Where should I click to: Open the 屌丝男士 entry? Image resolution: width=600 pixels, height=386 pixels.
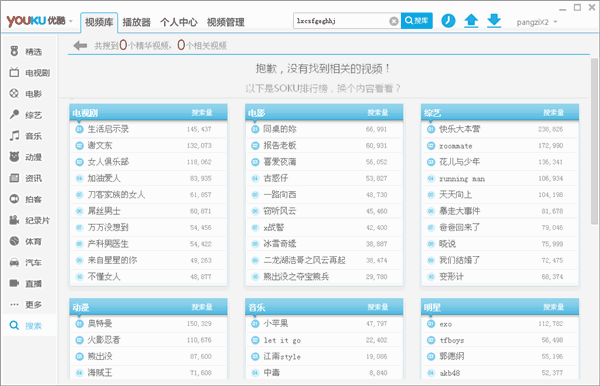(x=104, y=211)
